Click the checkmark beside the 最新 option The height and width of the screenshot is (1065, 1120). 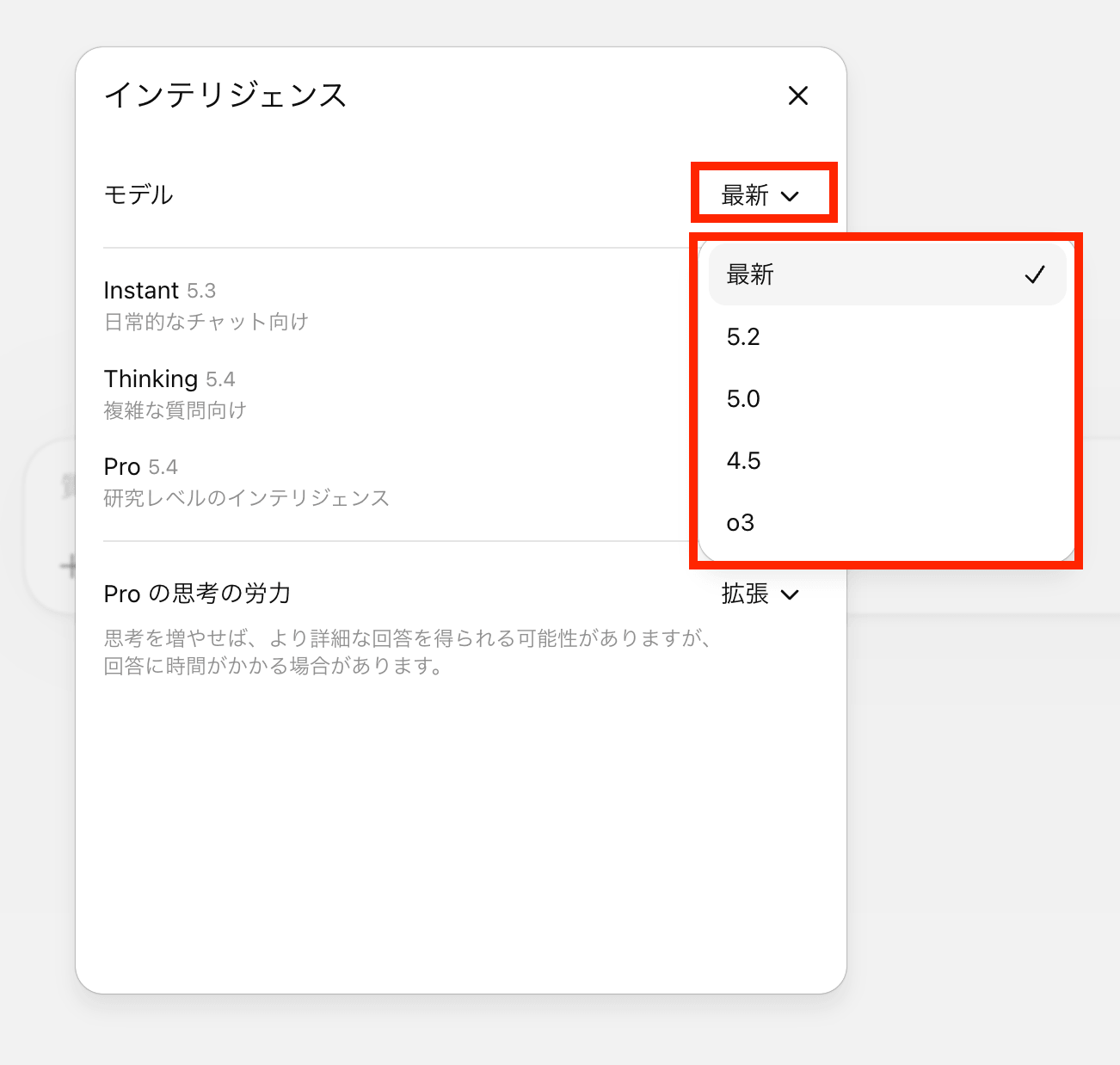tap(1035, 274)
